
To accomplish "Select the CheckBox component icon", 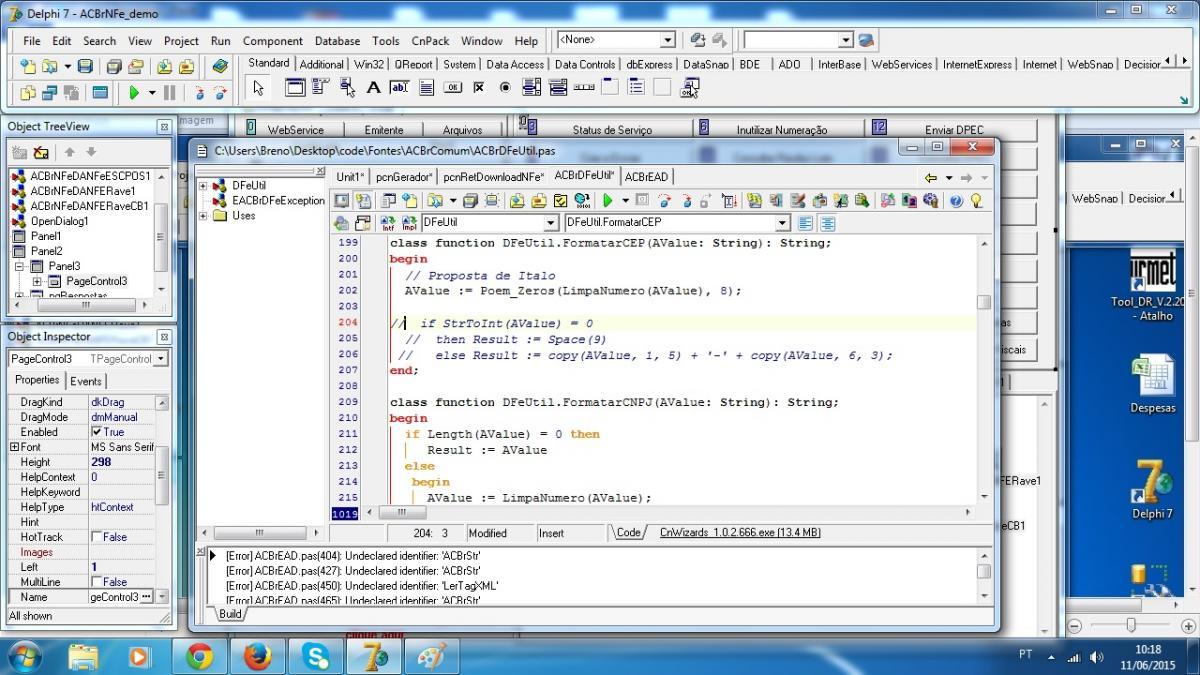I will [x=478, y=87].
